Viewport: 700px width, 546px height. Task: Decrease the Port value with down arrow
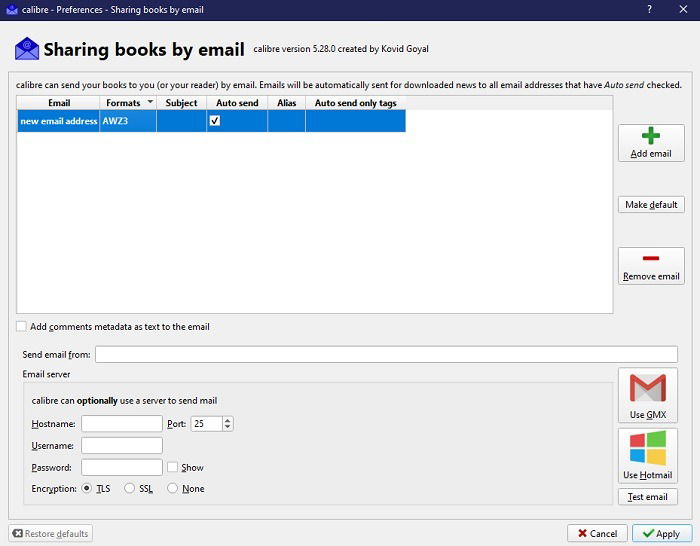(228, 427)
